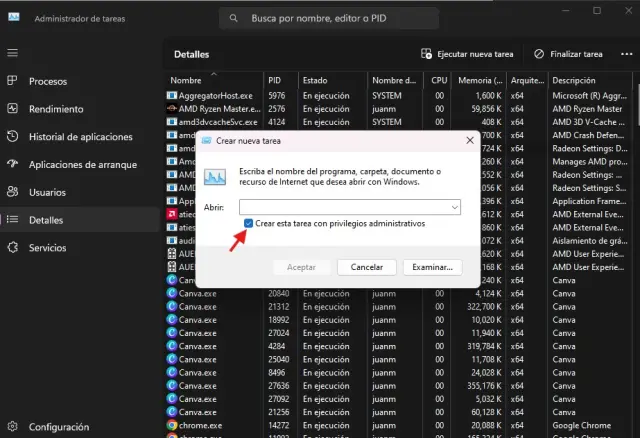Click Ejecutar nueva tarea
The width and height of the screenshot is (640, 438).
point(468,54)
